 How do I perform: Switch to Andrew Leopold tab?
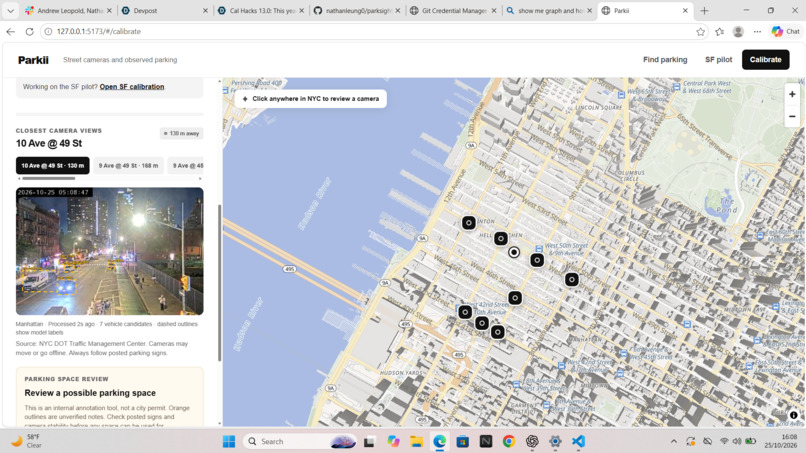pyautogui.click(x=69, y=10)
